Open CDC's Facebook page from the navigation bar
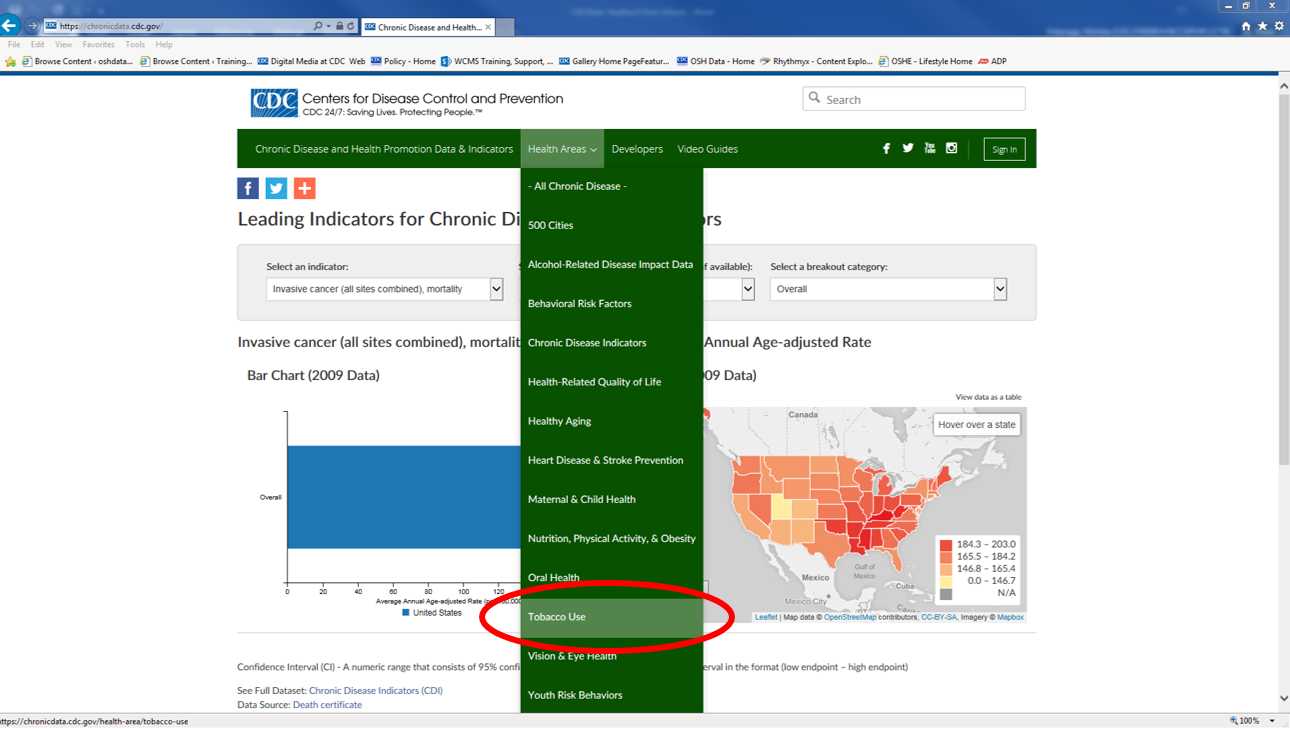 [x=886, y=148]
